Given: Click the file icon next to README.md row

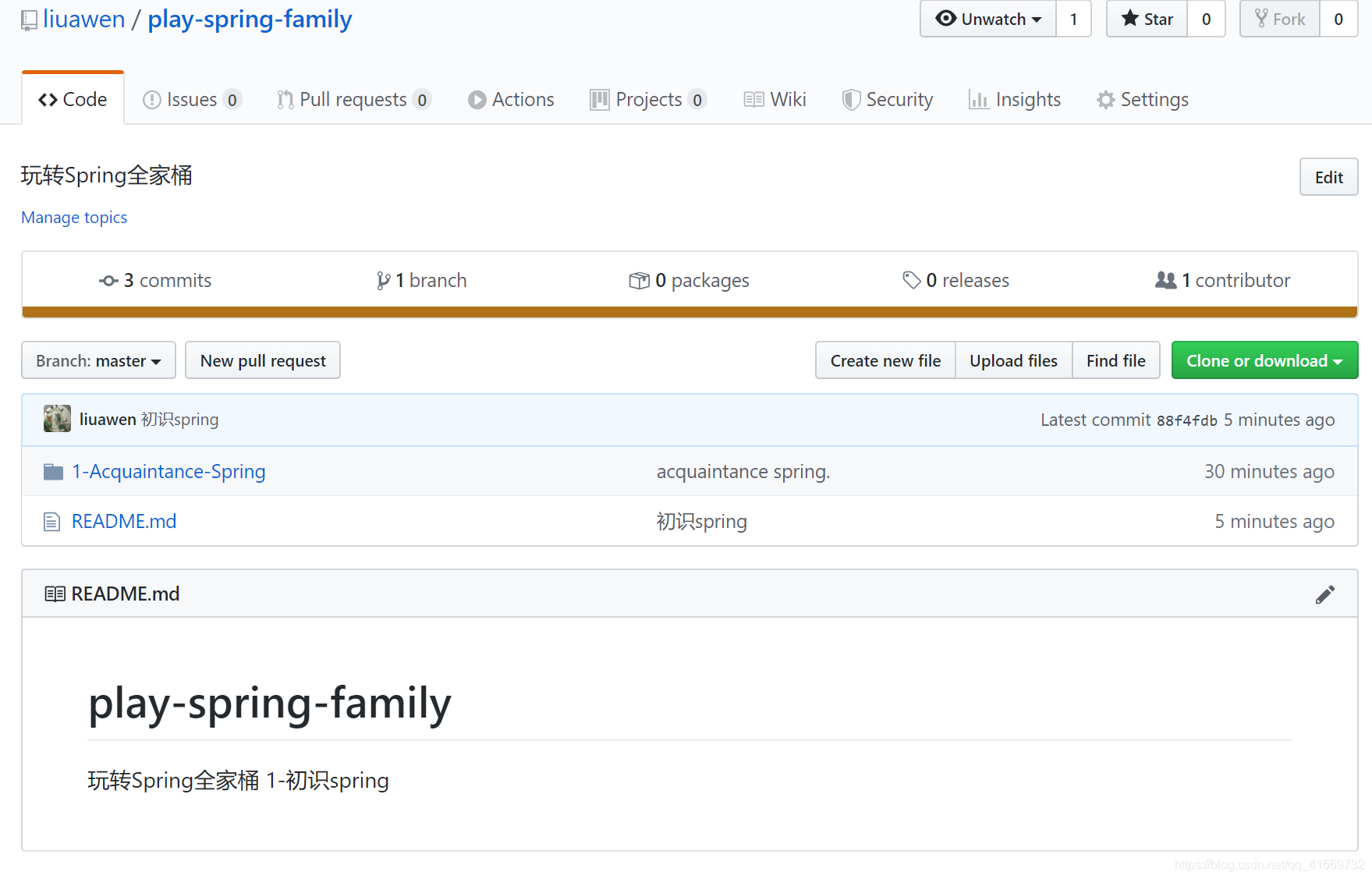Looking at the screenshot, I should pos(51,522).
